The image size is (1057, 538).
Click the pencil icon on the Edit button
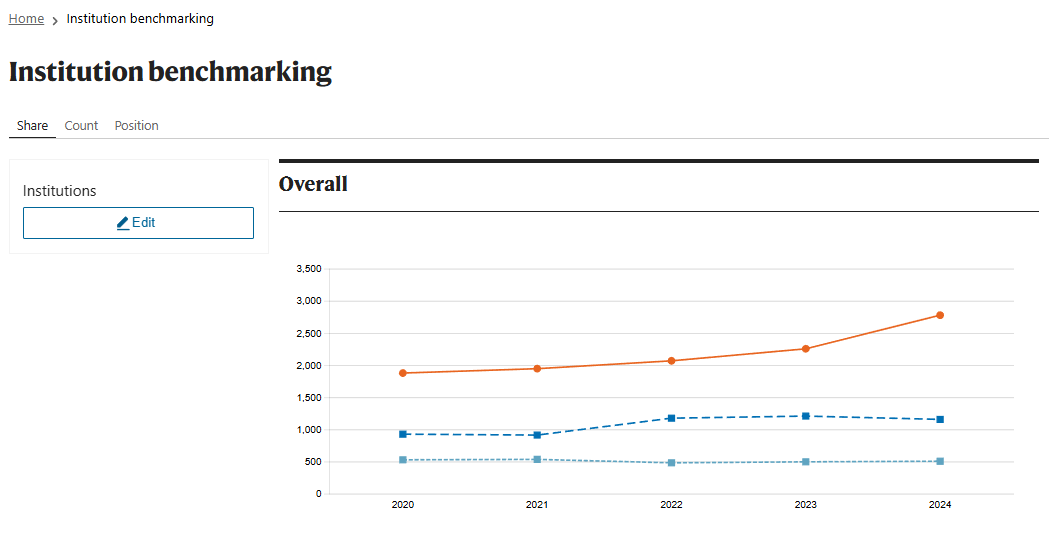click(123, 223)
